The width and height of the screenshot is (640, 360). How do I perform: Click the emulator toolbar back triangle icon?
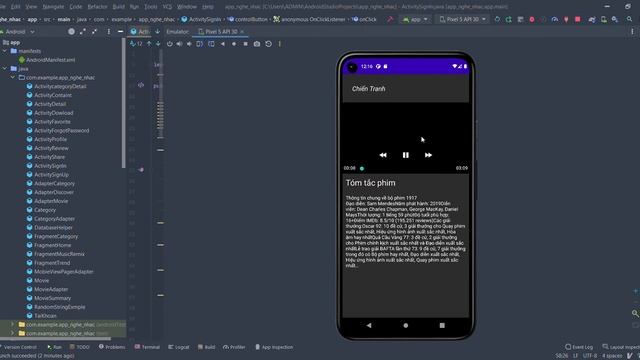point(222,44)
